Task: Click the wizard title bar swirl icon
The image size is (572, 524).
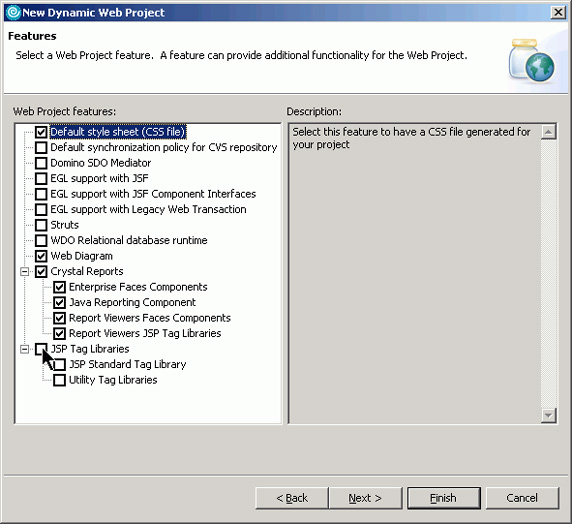Action: pos(13,12)
